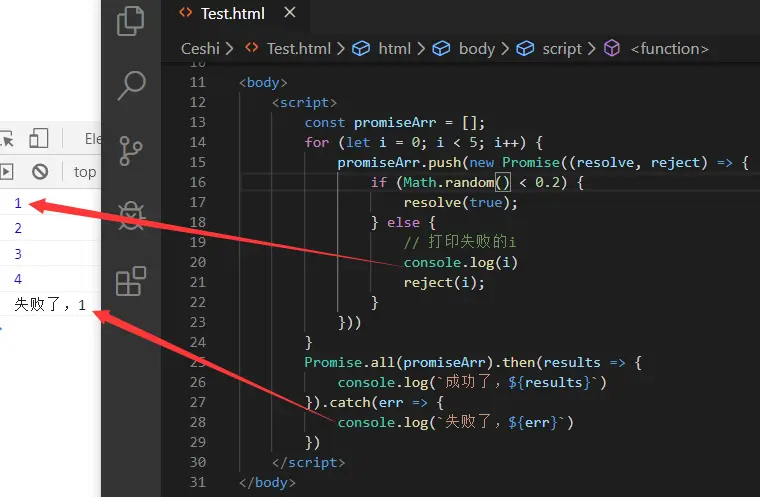Click the body breadcrumb item
This screenshot has width=760, height=497.
(x=476, y=48)
